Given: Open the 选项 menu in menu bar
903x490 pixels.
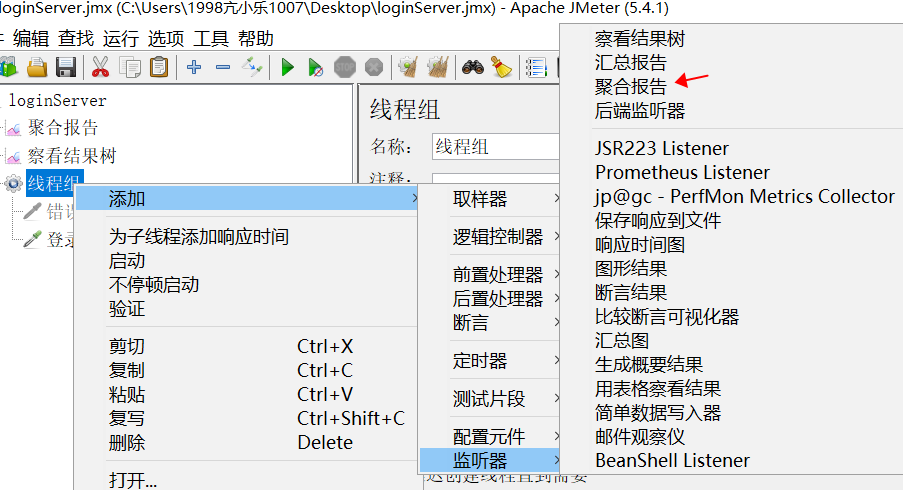Looking at the screenshot, I should (x=166, y=39).
